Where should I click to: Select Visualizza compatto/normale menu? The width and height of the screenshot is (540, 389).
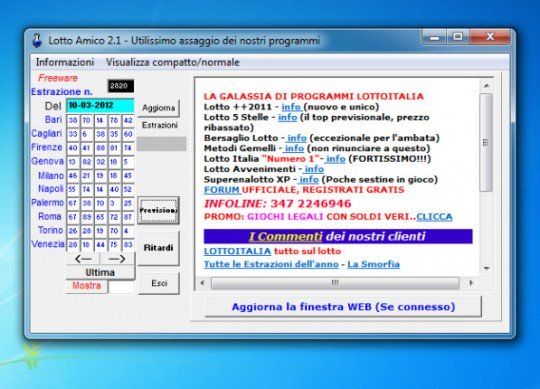tap(173, 62)
